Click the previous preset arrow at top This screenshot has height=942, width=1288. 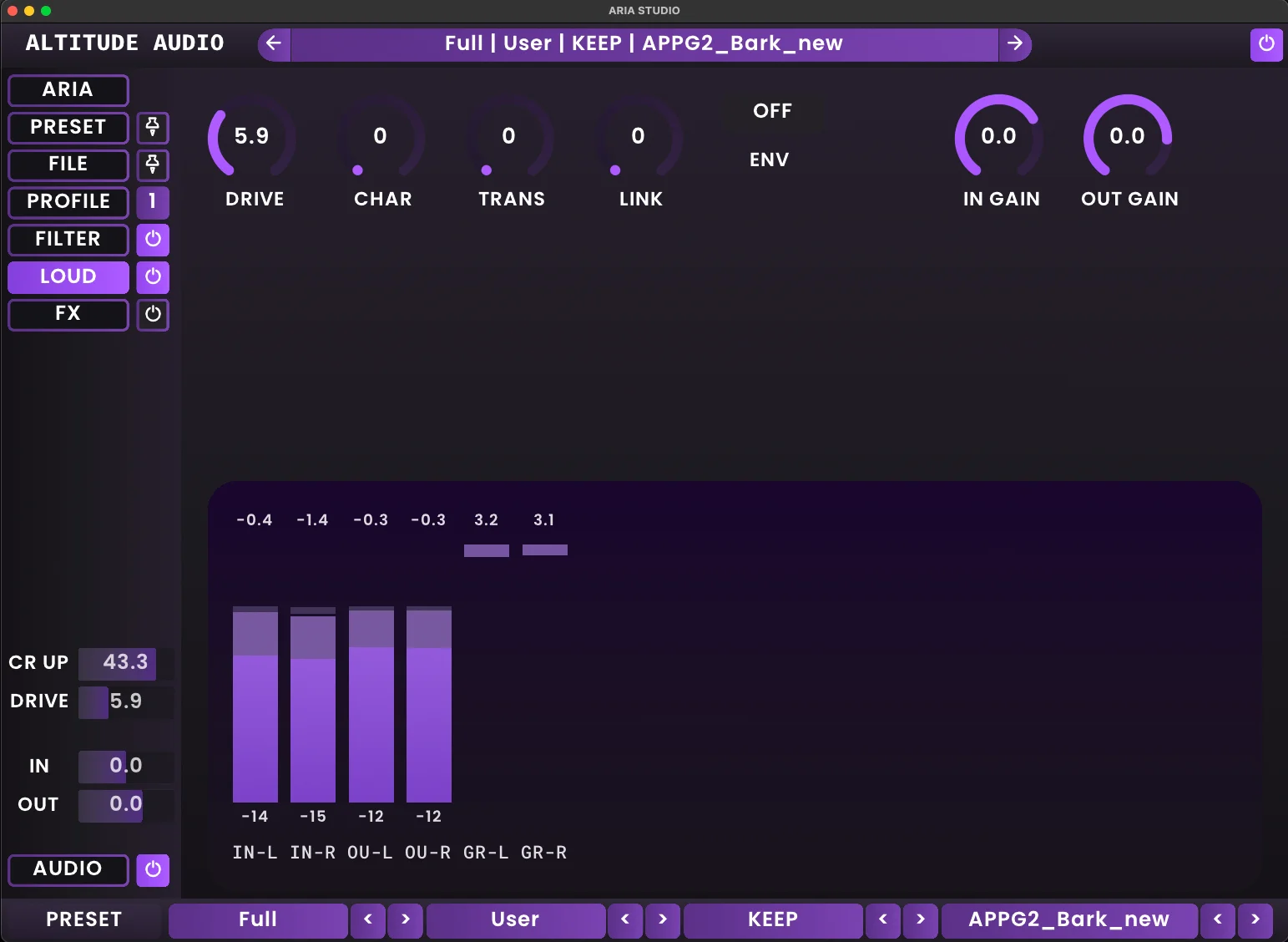(274, 44)
